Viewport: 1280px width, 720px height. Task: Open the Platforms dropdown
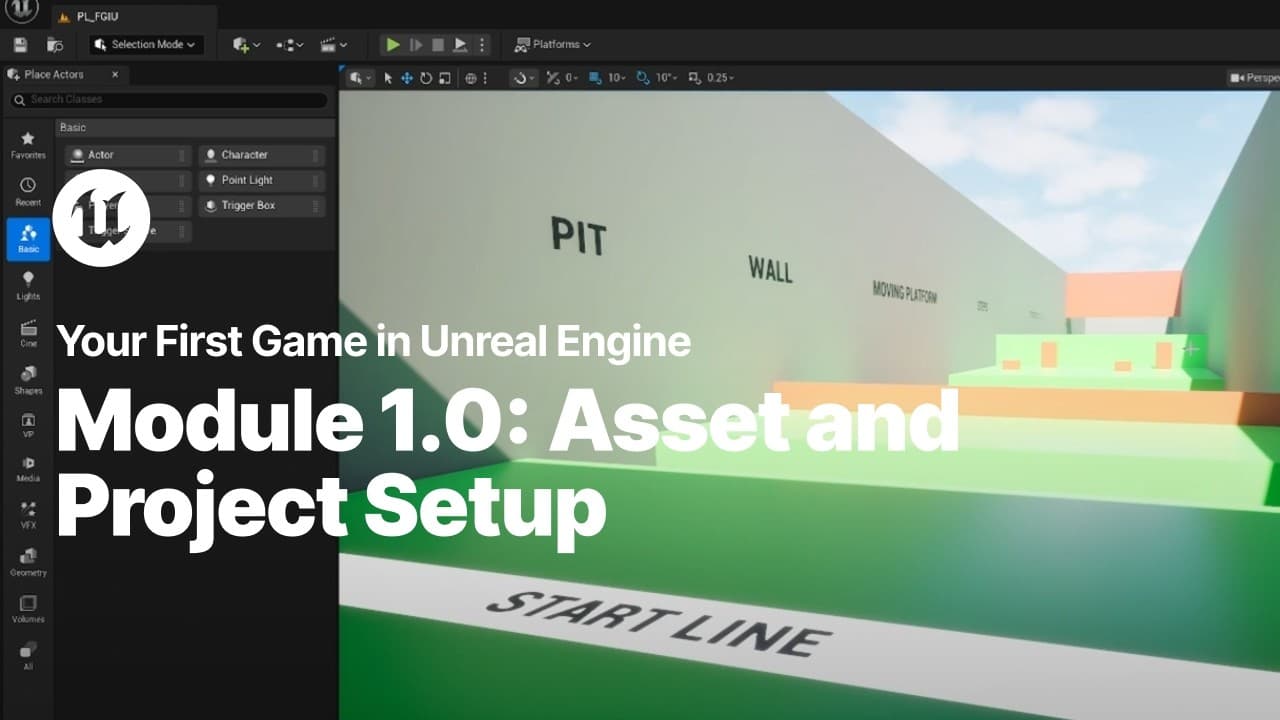553,45
